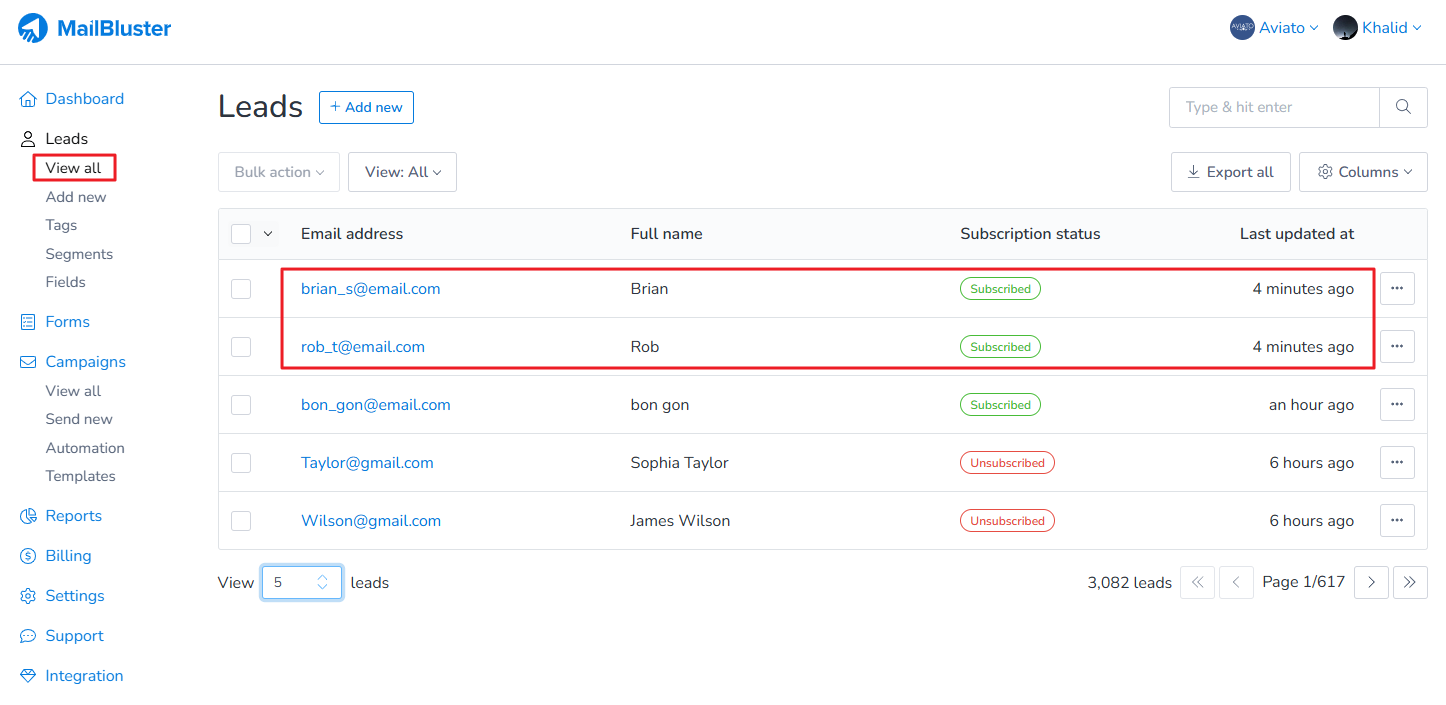Tick the checkbox for Sophia Taylor

coord(241,463)
